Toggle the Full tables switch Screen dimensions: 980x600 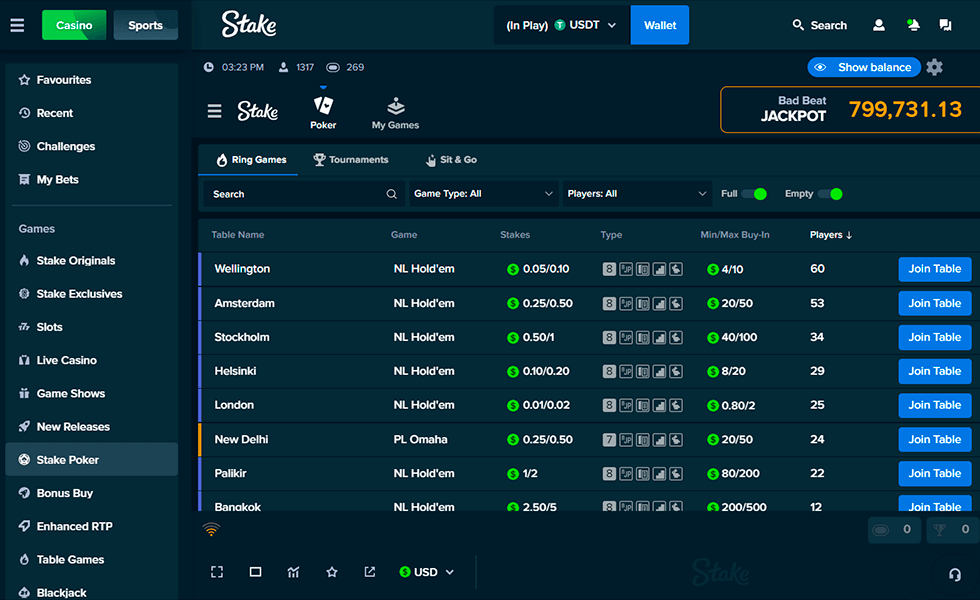click(x=754, y=194)
